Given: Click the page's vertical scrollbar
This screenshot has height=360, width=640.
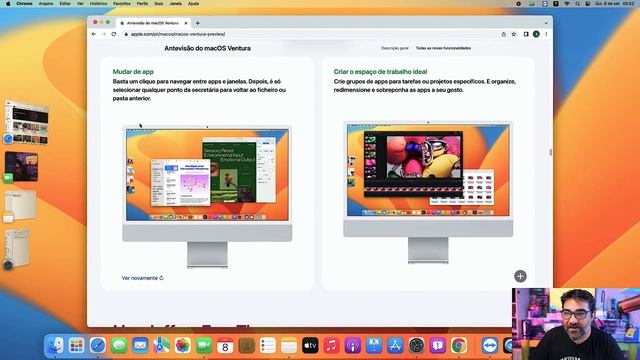Looking at the screenshot, I should [x=551, y=152].
